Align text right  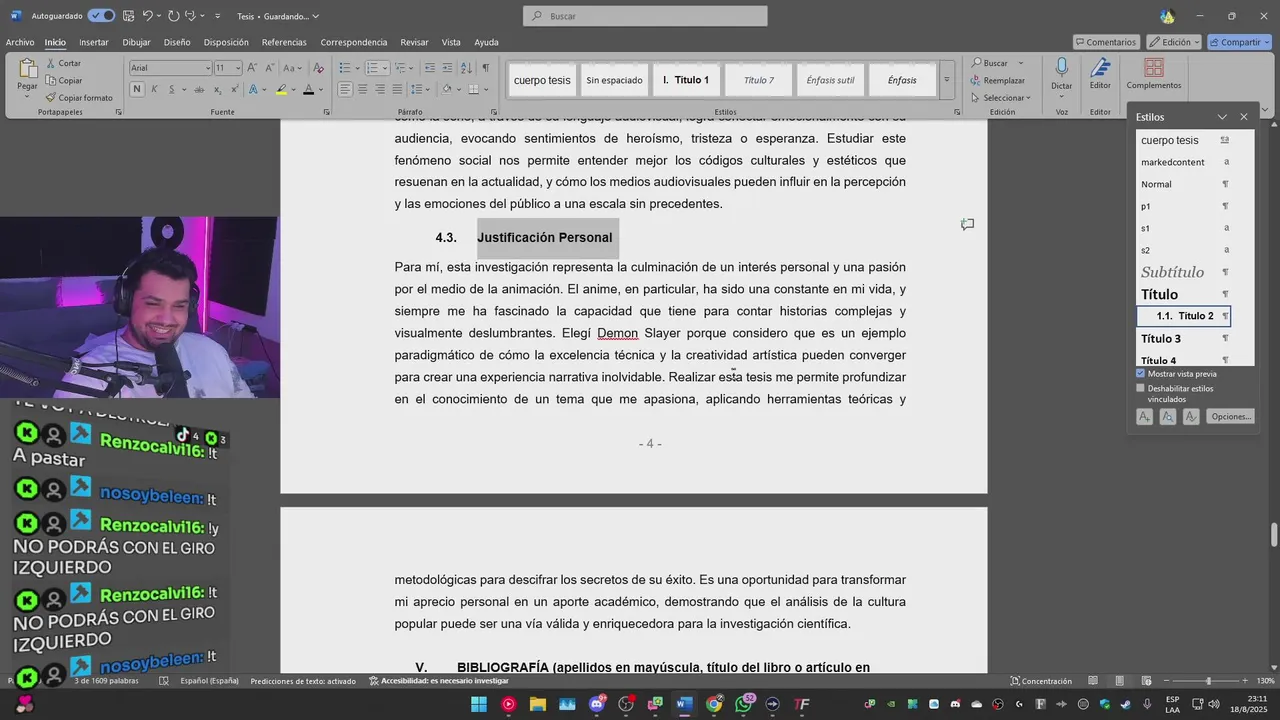coord(379,89)
